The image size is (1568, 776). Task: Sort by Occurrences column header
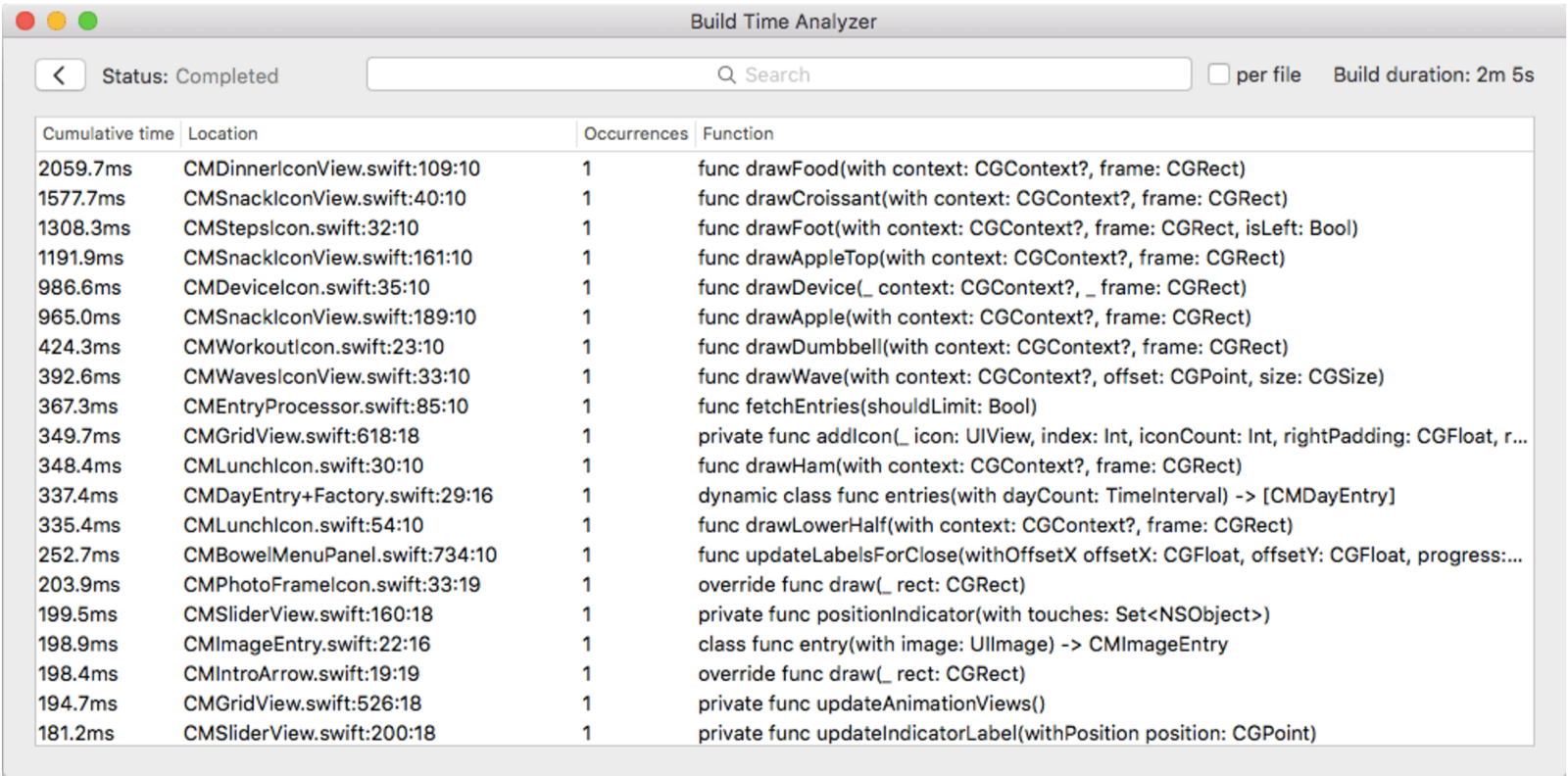(x=635, y=133)
